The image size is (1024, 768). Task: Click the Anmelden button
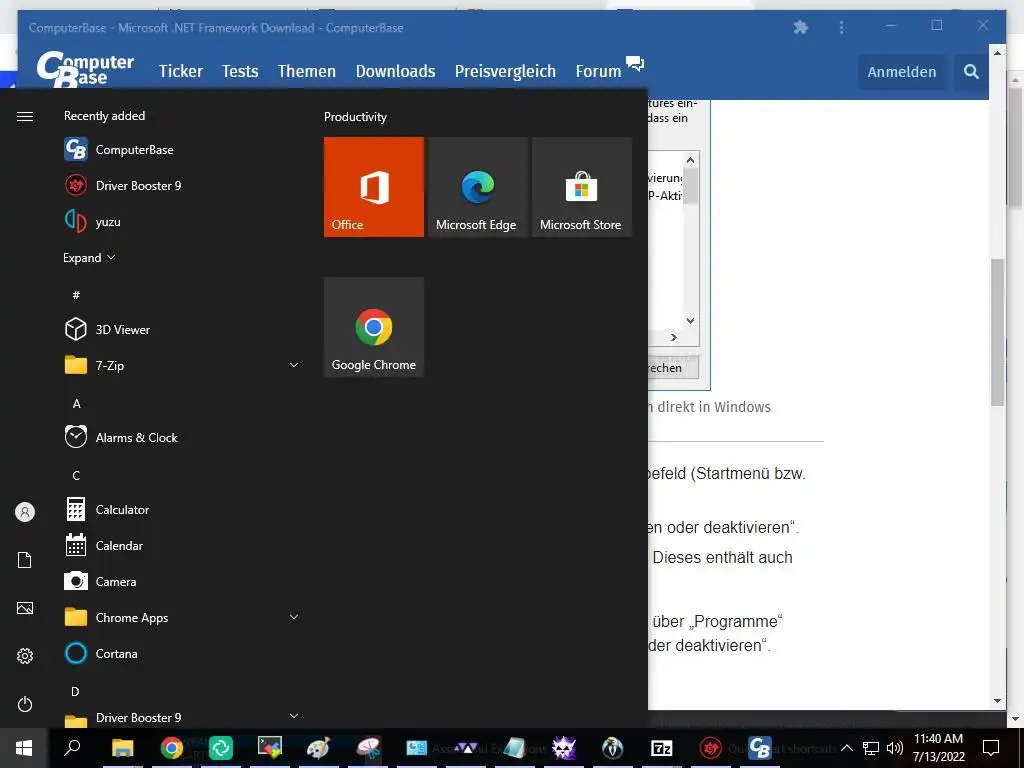pos(902,72)
